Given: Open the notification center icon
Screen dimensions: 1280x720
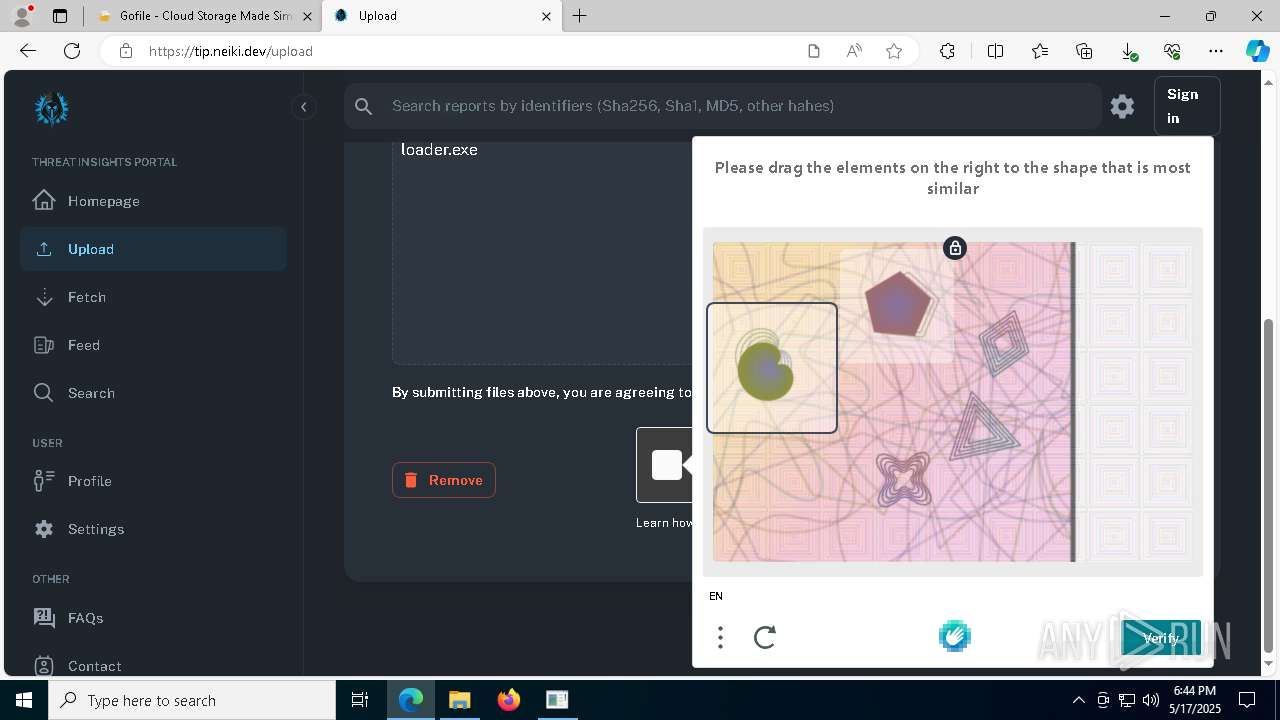Looking at the screenshot, I should [1247, 700].
